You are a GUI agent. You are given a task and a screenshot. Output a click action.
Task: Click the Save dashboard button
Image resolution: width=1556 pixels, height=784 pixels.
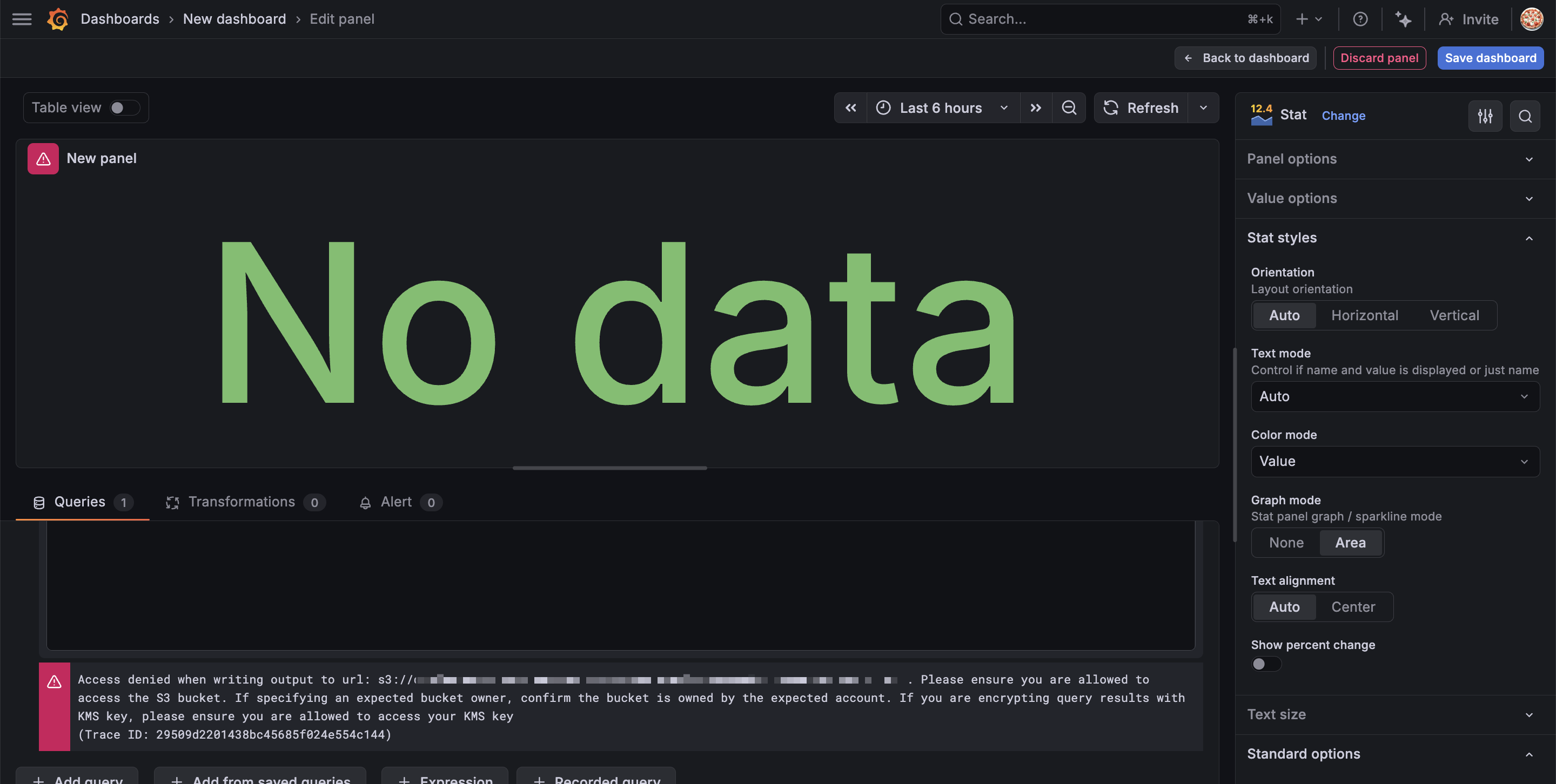(1490, 58)
